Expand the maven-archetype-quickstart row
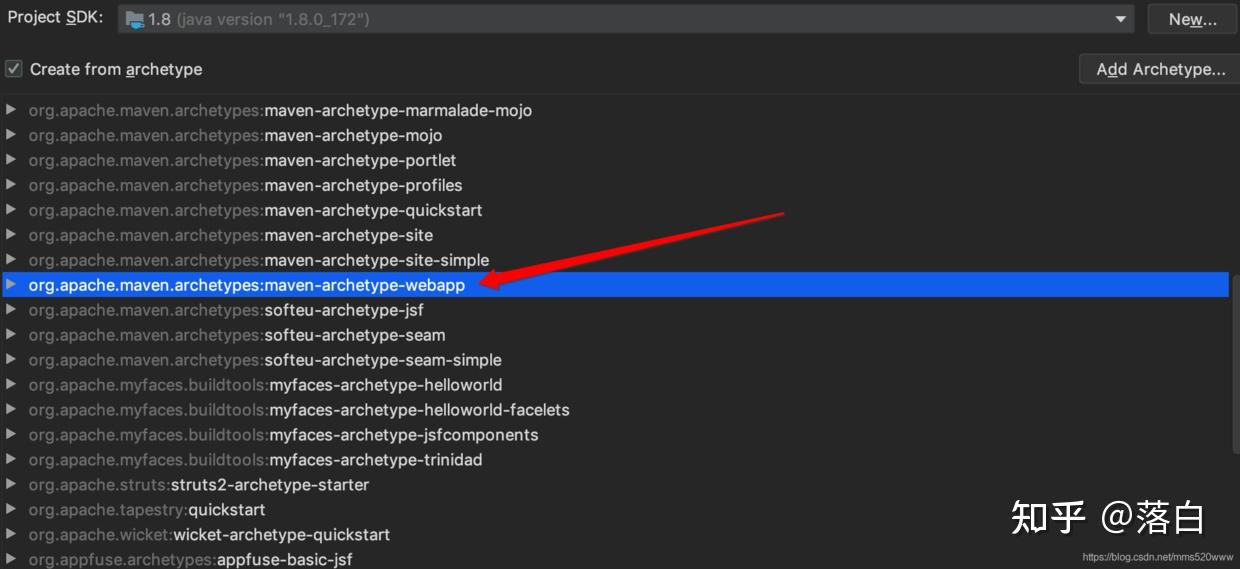Viewport: 1240px width, 569px height. (x=11, y=210)
